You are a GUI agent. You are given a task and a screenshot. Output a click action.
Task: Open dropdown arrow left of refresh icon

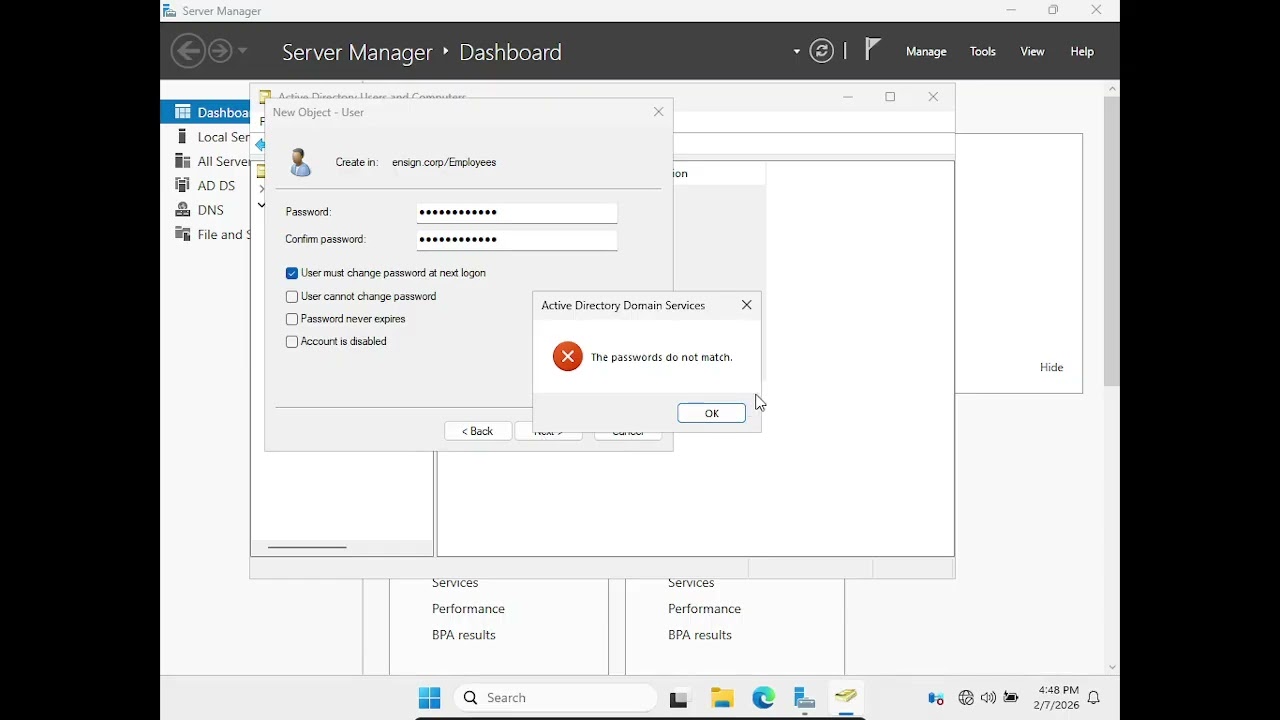tap(797, 51)
